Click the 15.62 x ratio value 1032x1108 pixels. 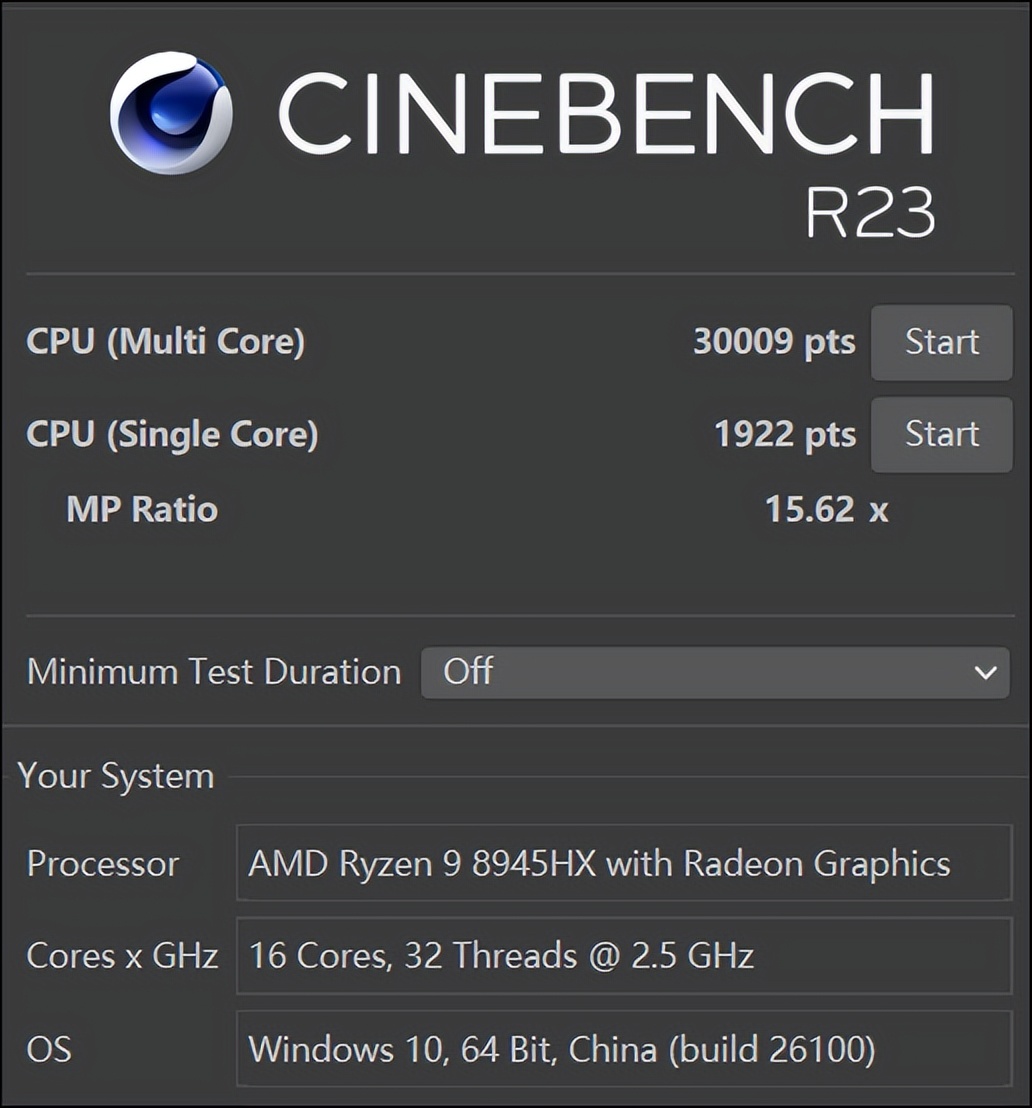click(826, 509)
